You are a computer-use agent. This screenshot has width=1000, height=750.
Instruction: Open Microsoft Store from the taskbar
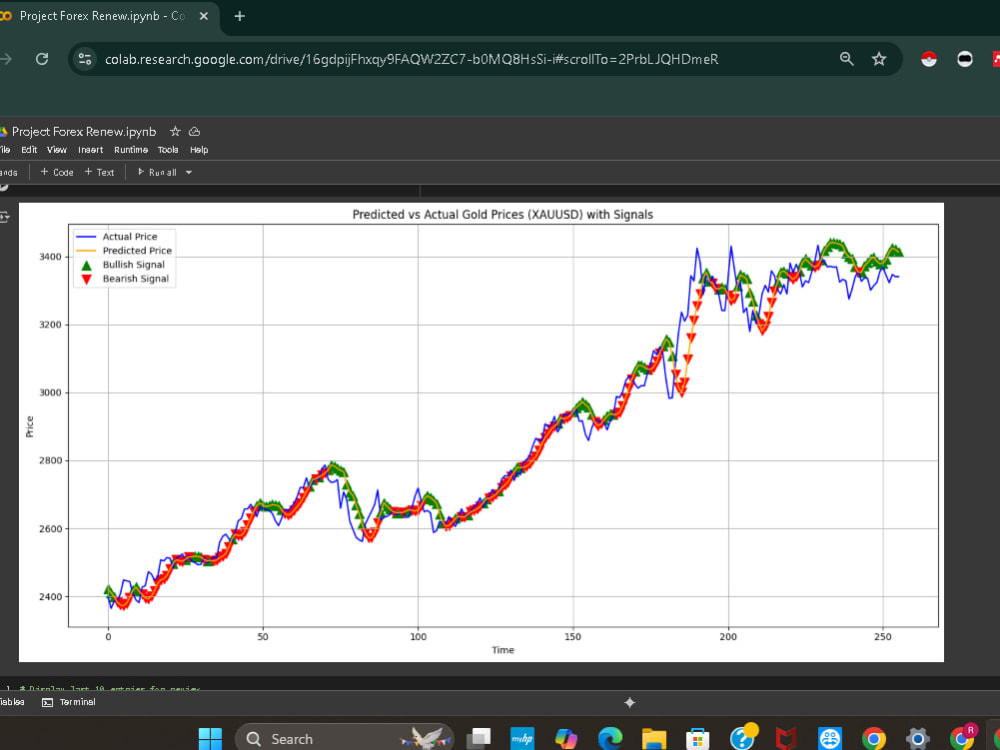pos(698,739)
